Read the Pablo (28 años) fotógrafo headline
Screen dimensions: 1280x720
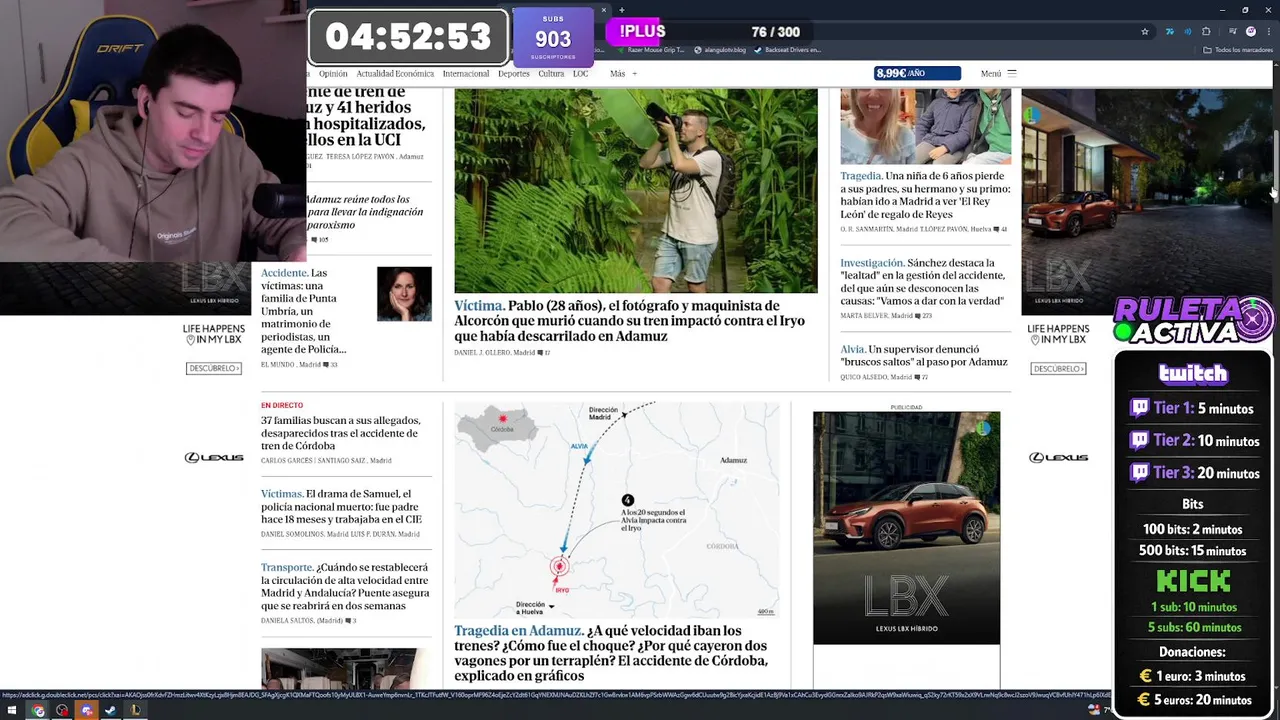pyautogui.click(x=629, y=321)
